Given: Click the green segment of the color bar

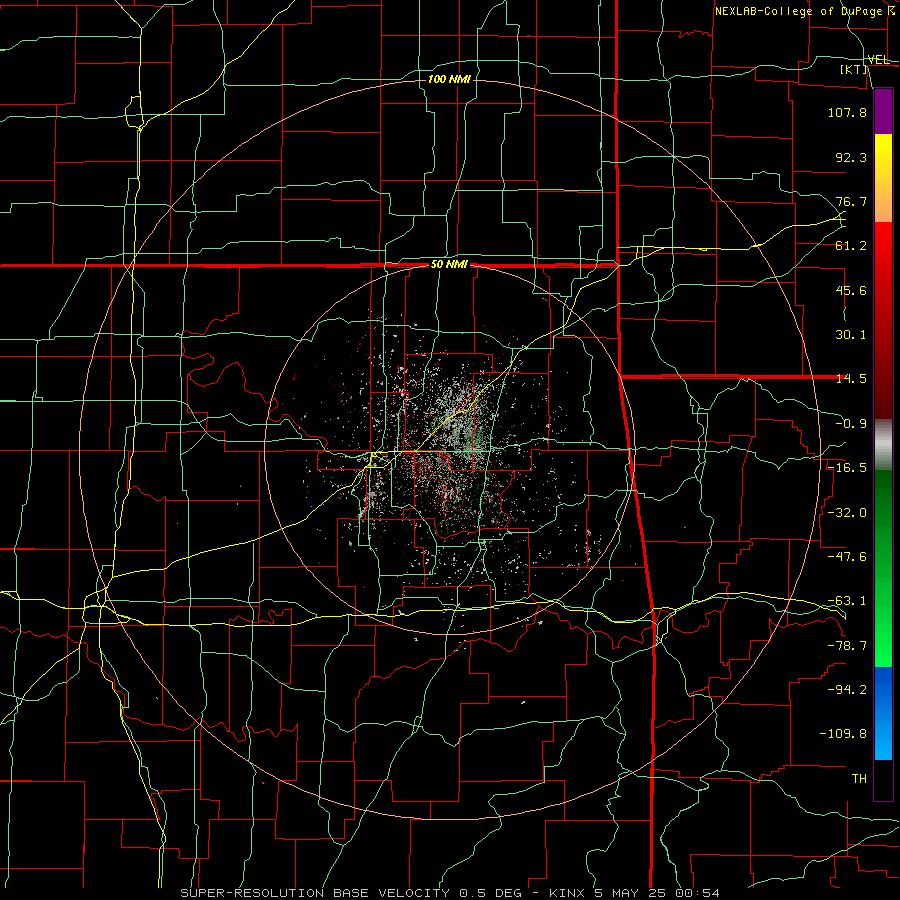Looking at the screenshot, I should click(883, 568).
